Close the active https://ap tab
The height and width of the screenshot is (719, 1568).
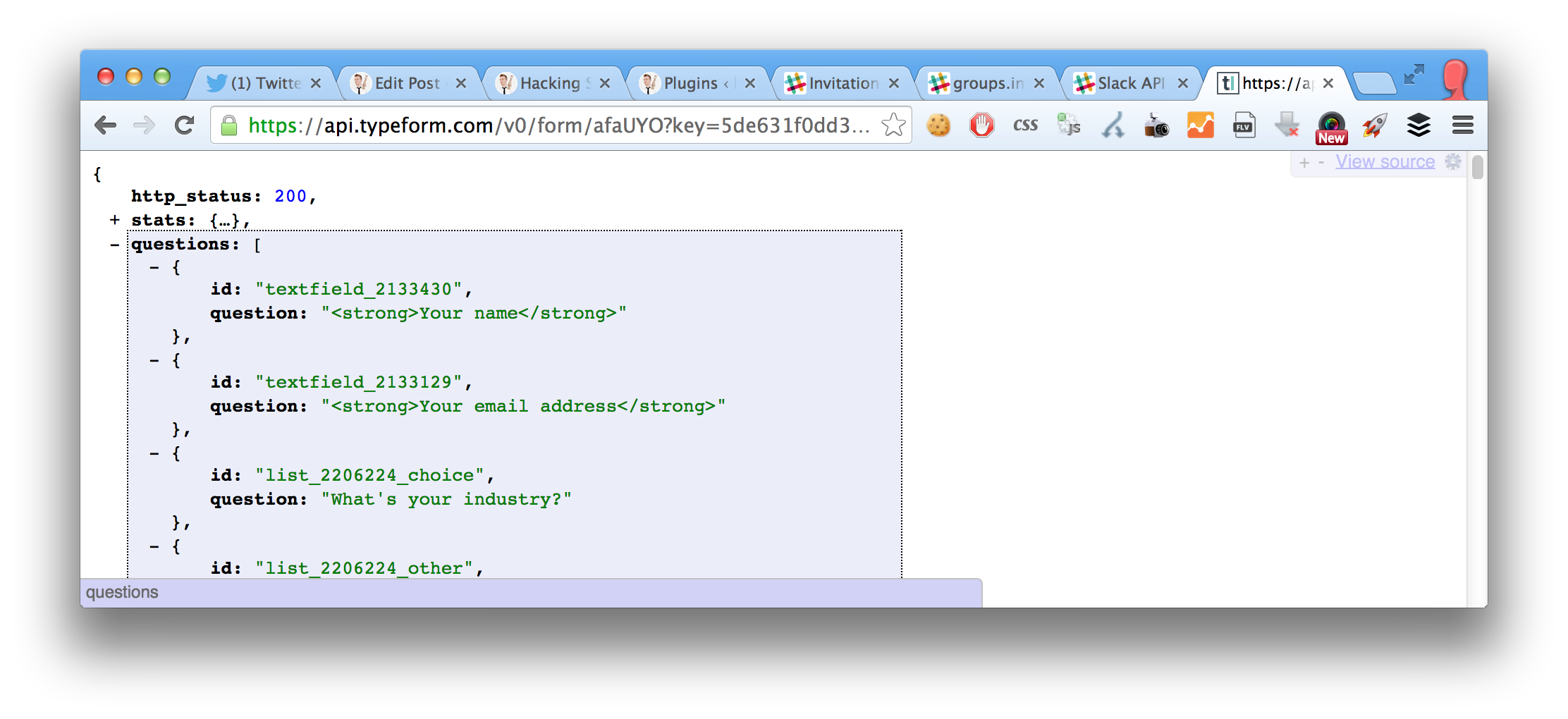click(1328, 83)
